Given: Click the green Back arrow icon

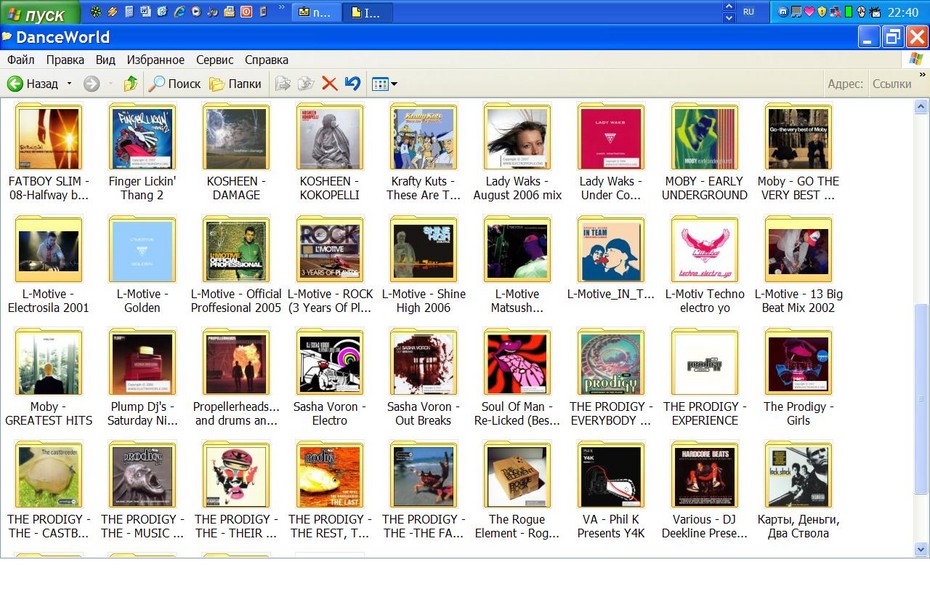Looking at the screenshot, I should [15, 84].
